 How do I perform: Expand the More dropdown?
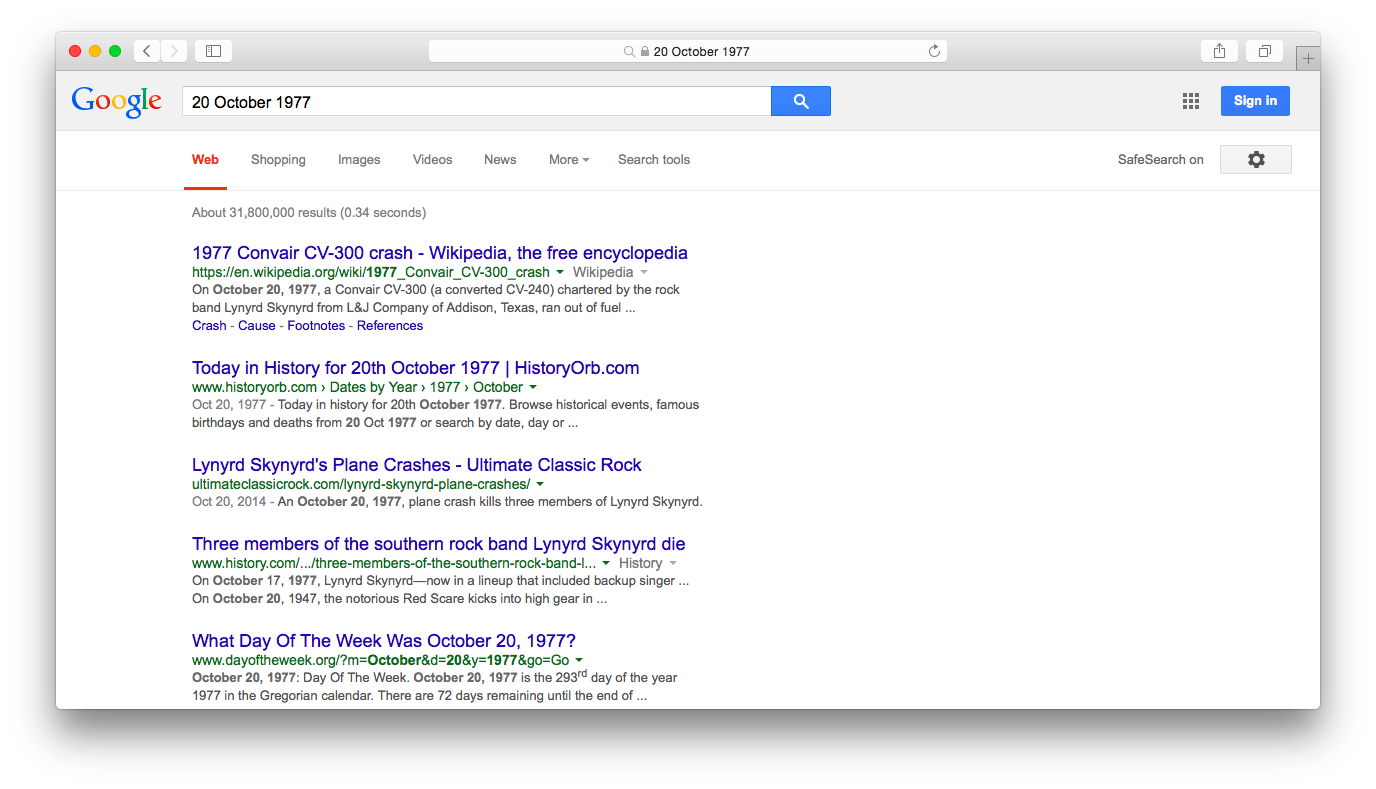[x=569, y=159]
